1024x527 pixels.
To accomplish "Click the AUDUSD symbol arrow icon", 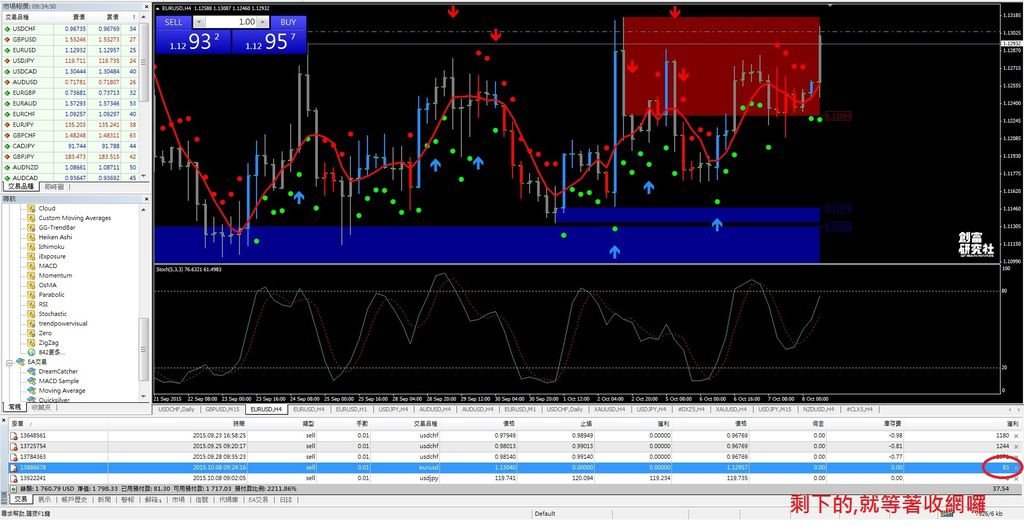I will [x=7, y=82].
